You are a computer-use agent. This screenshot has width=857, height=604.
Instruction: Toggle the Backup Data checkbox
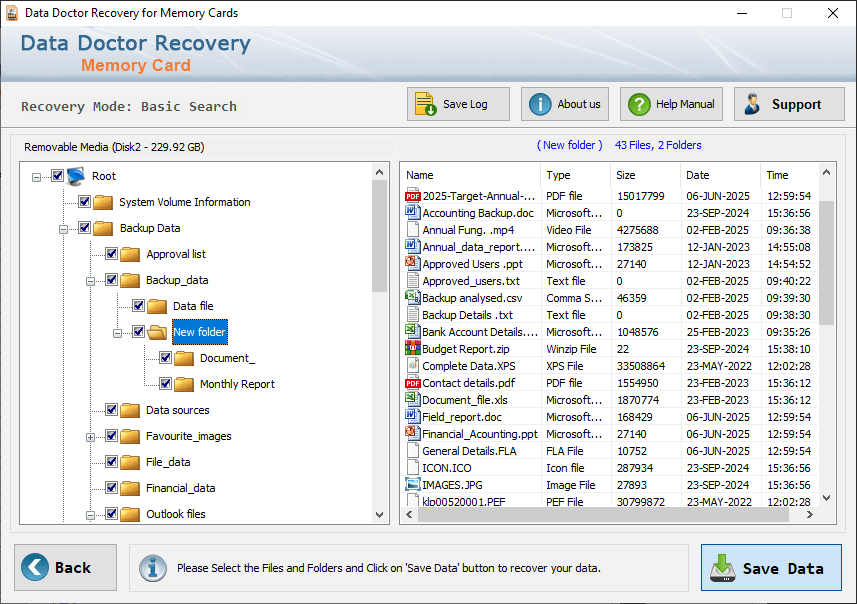pos(84,227)
